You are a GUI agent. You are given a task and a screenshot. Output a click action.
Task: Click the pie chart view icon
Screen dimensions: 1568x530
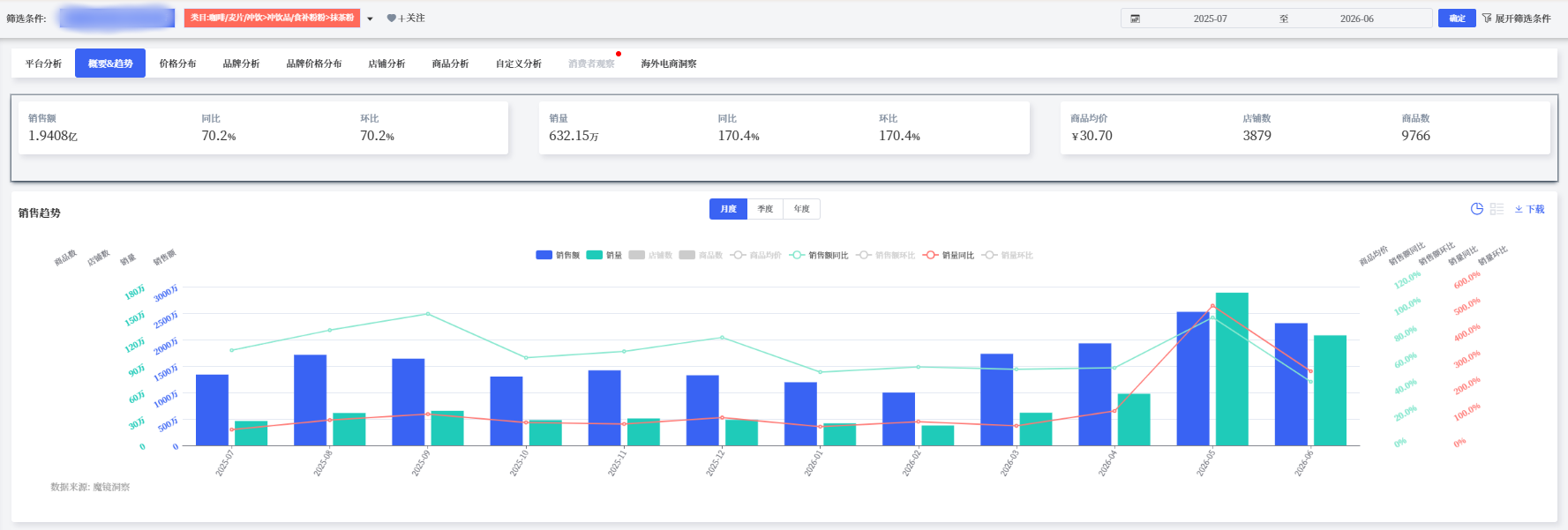(1476, 209)
